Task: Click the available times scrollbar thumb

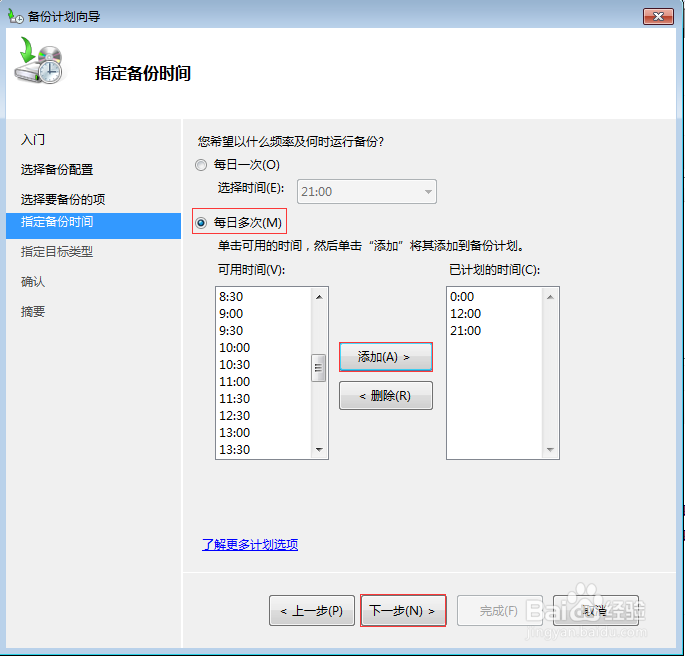Action: [x=319, y=368]
